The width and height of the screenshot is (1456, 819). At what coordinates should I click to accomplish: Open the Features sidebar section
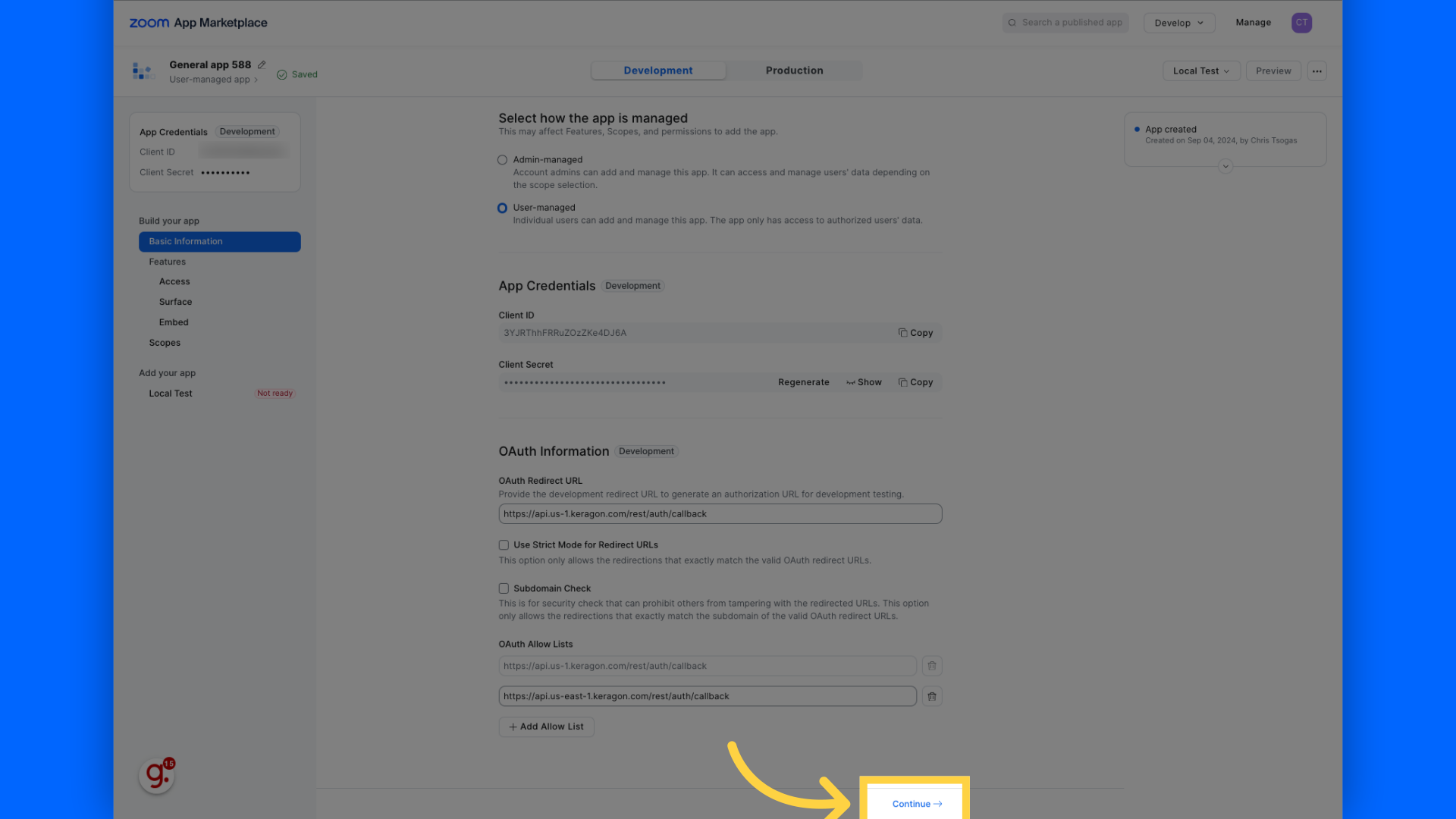click(168, 262)
